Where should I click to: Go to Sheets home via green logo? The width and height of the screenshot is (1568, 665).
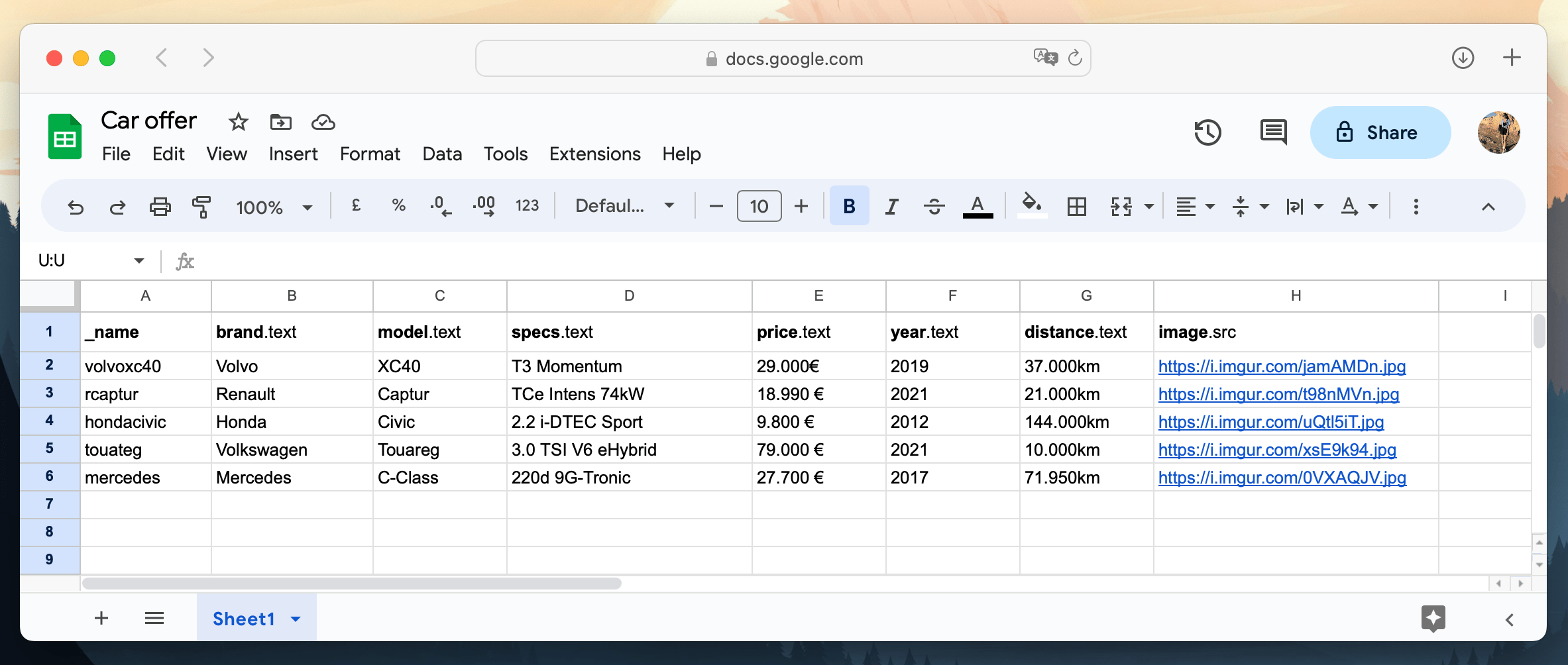coord(65,136)
